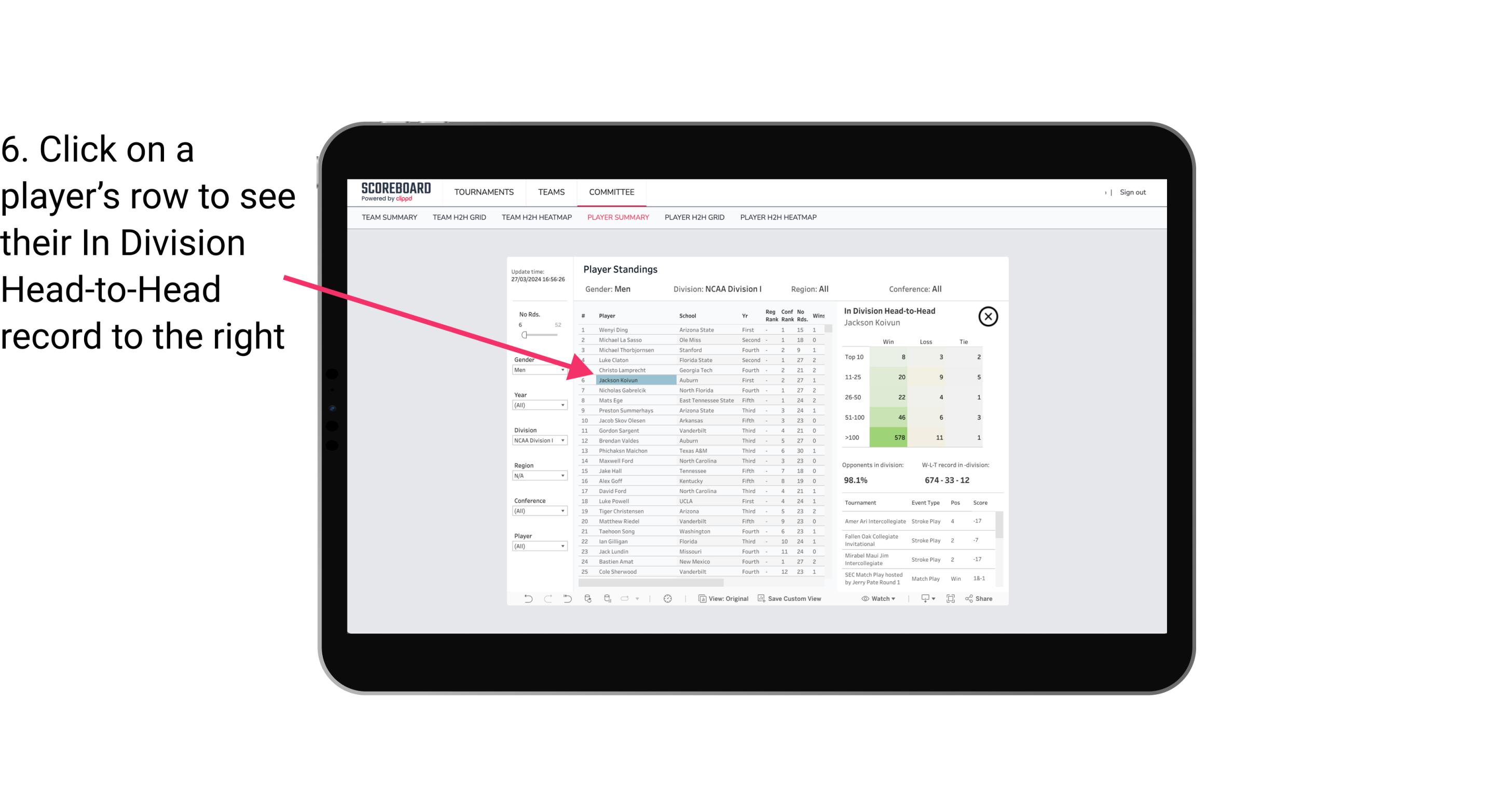Image resolution: width=1509 pixels, height=812 pixels.
Task: Toggle the Gender Men filter
Action: pyautogui.click(x=537, y=369)
